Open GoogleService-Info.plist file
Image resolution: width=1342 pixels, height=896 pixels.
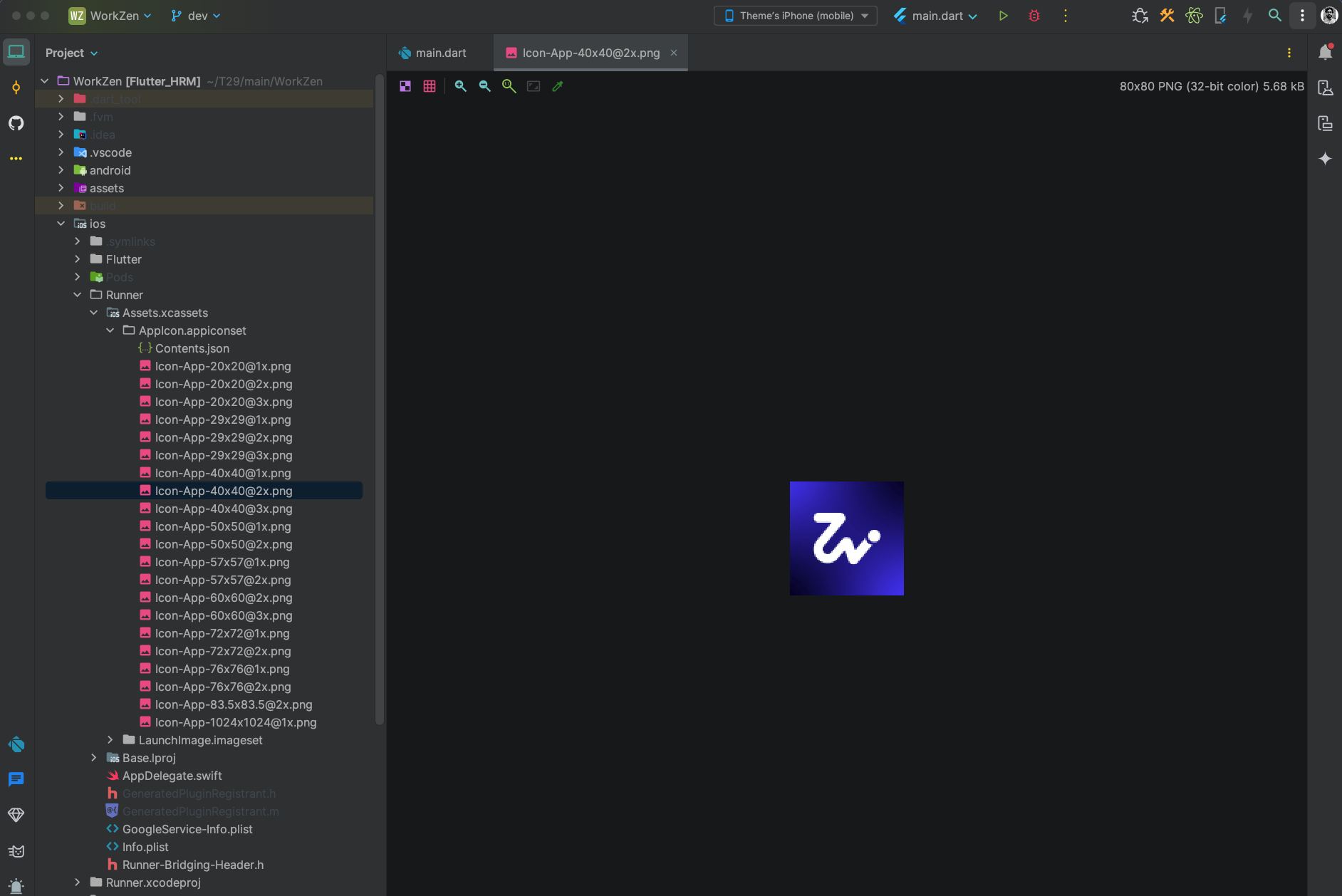(187, 829)
